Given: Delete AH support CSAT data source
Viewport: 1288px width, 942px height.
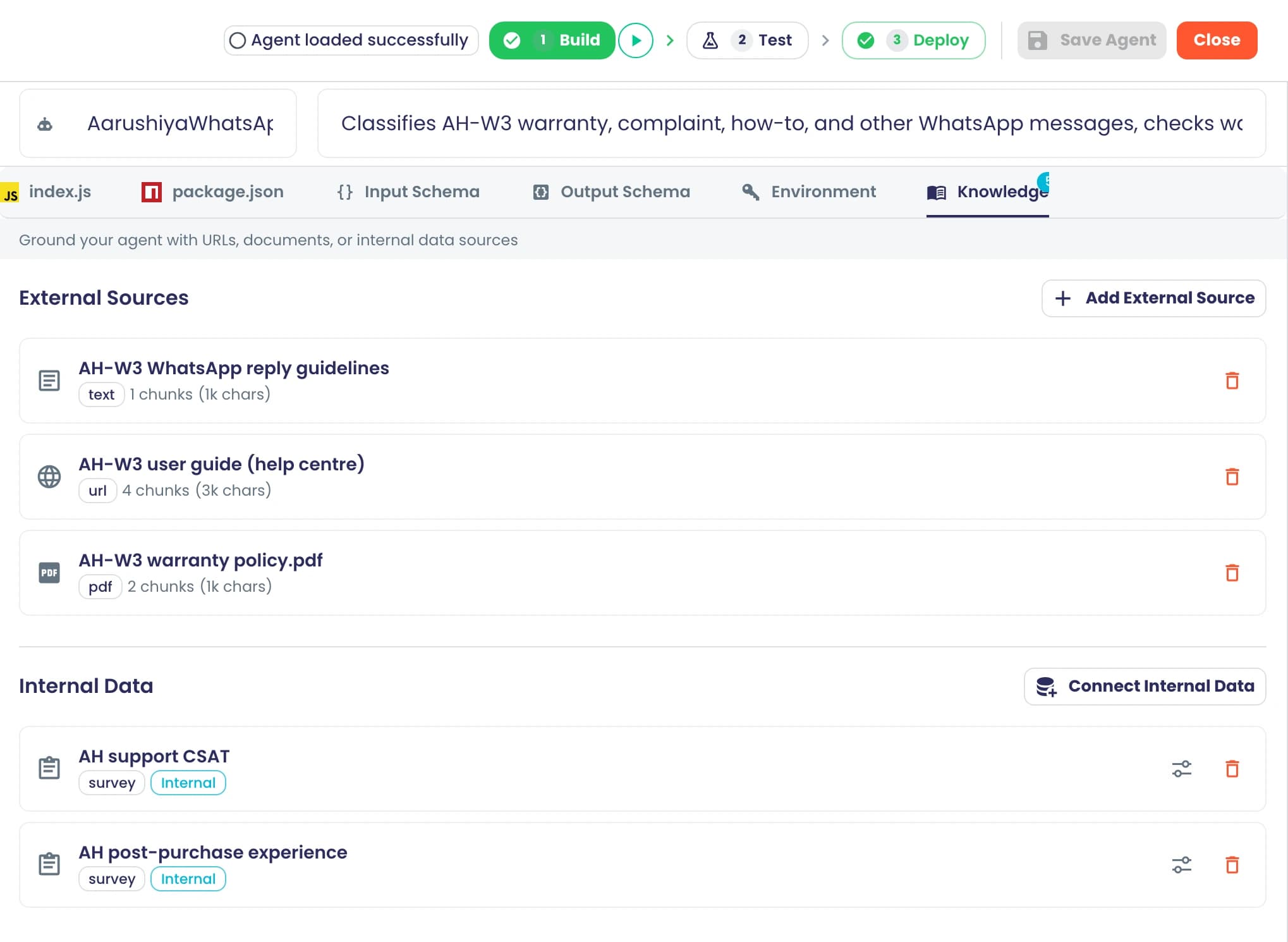Looking at the screenshot, I should click(x=1232, y=769).
